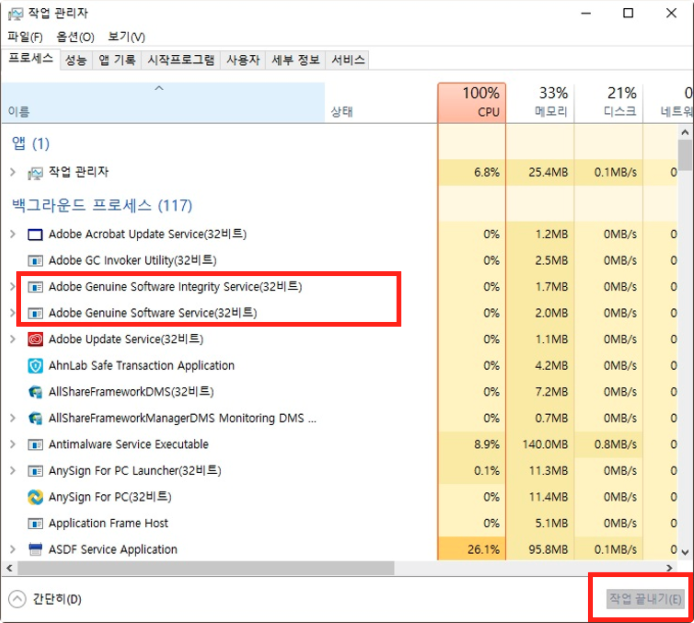This screenshot has width=694, height=623.
Task: Click the AhnLab Safe Transaction shield icon
Action: point(35,366)
